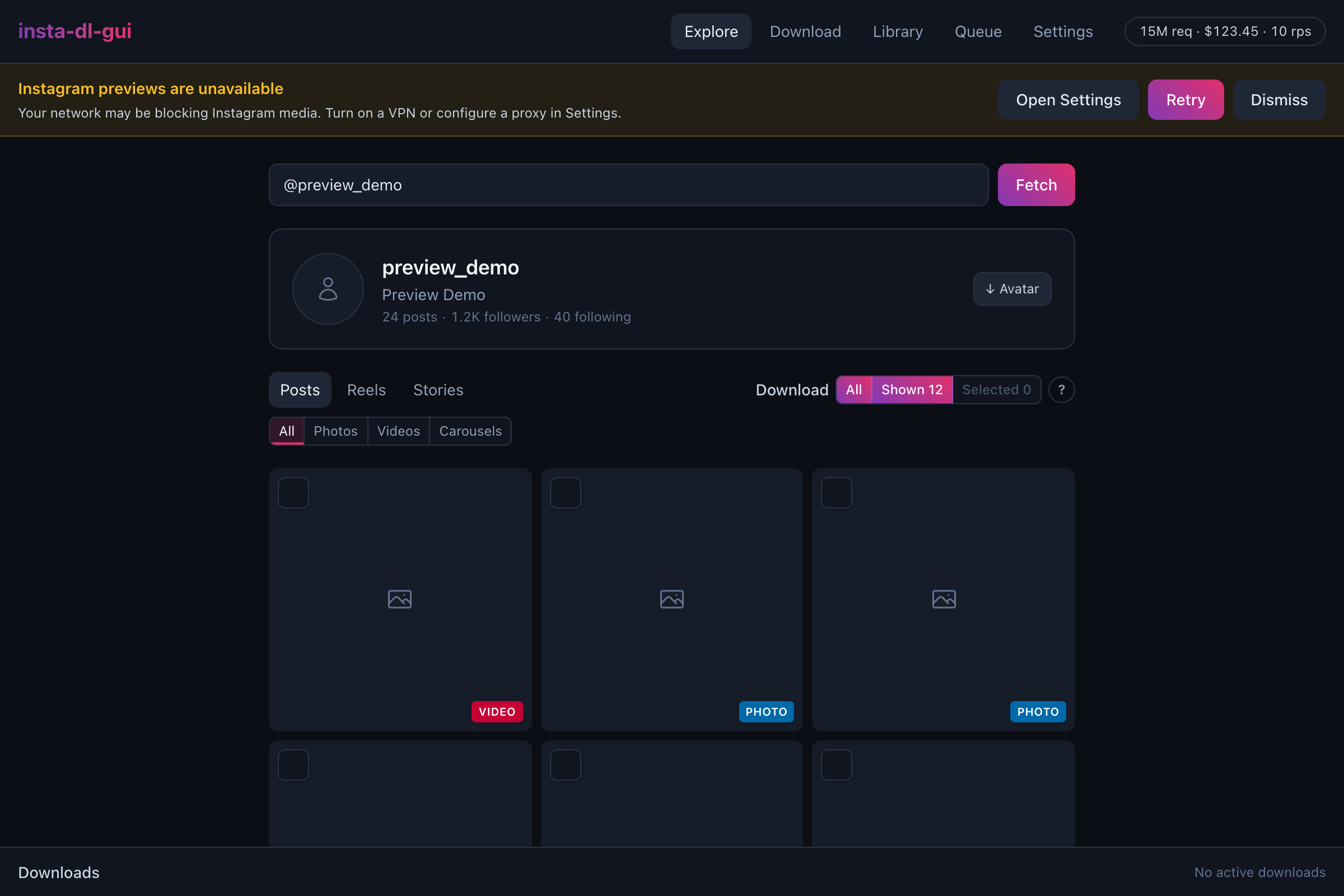
Task: Filter posts by Videos
Action: (398, 431)
